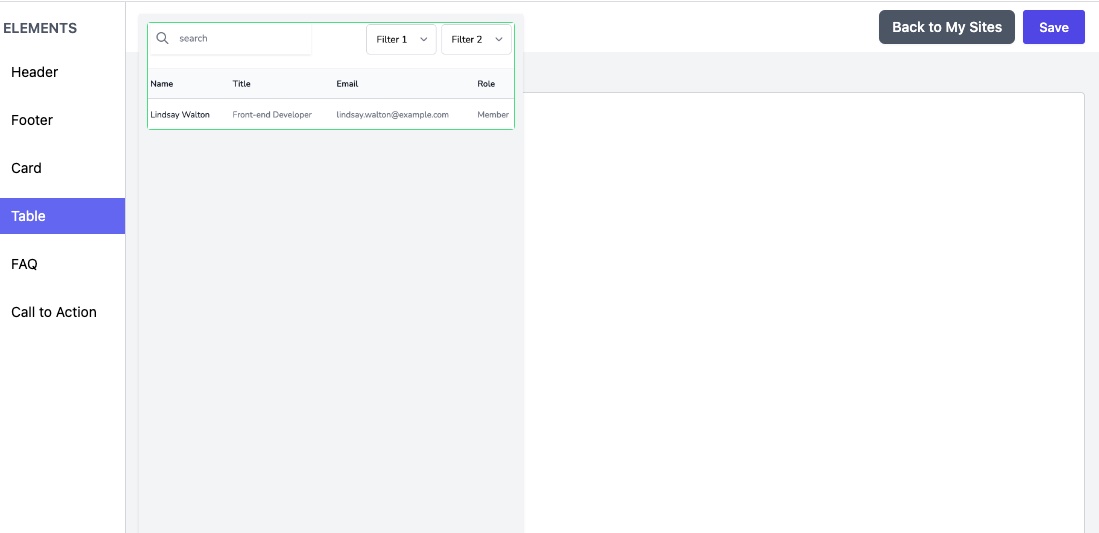Image resolution: width=1099 pixels, height=533 pixels.
Task: Click the ELEMENTS sidebar heading
Action: (40, 29)
